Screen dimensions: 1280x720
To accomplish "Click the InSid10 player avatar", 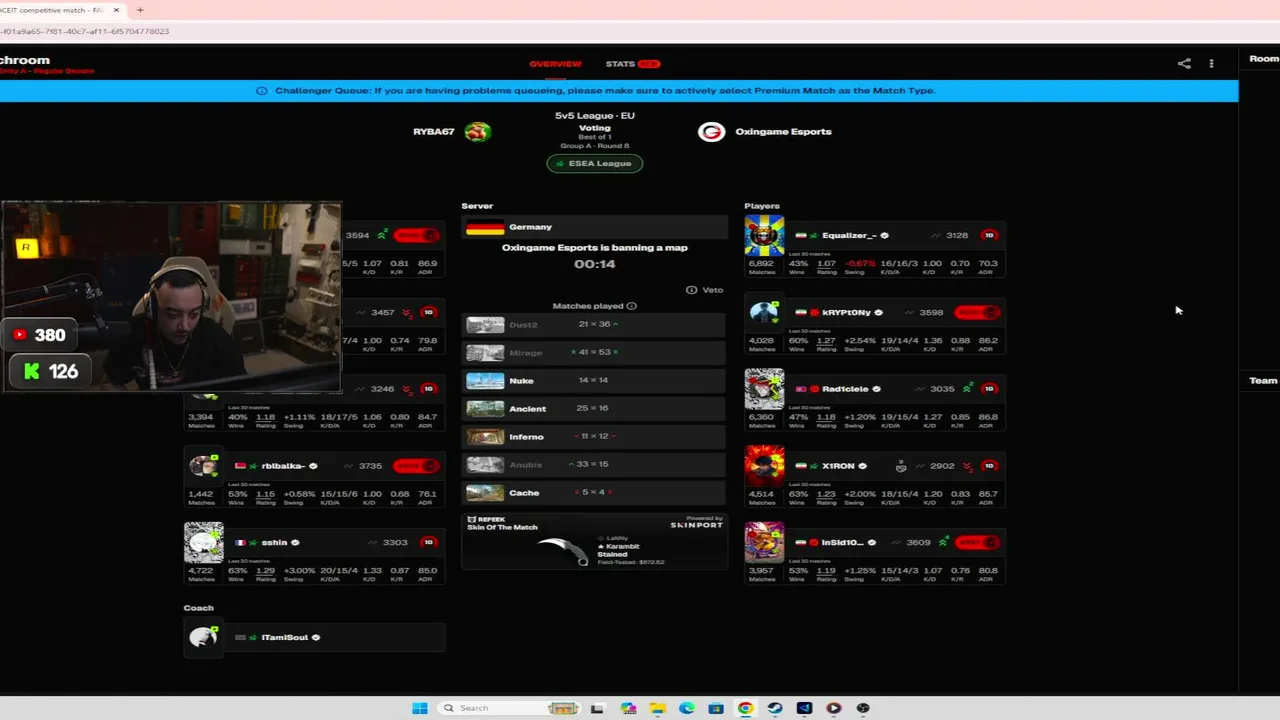I will pos(764,543).
